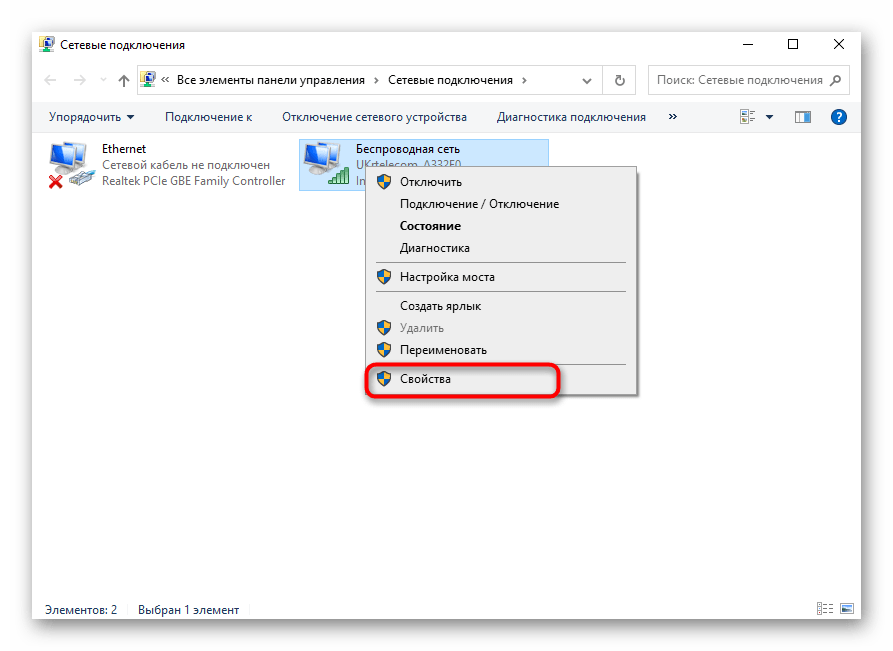Open the view options dropdown arrow
893x651 pixels.
[x=770, y=117]
